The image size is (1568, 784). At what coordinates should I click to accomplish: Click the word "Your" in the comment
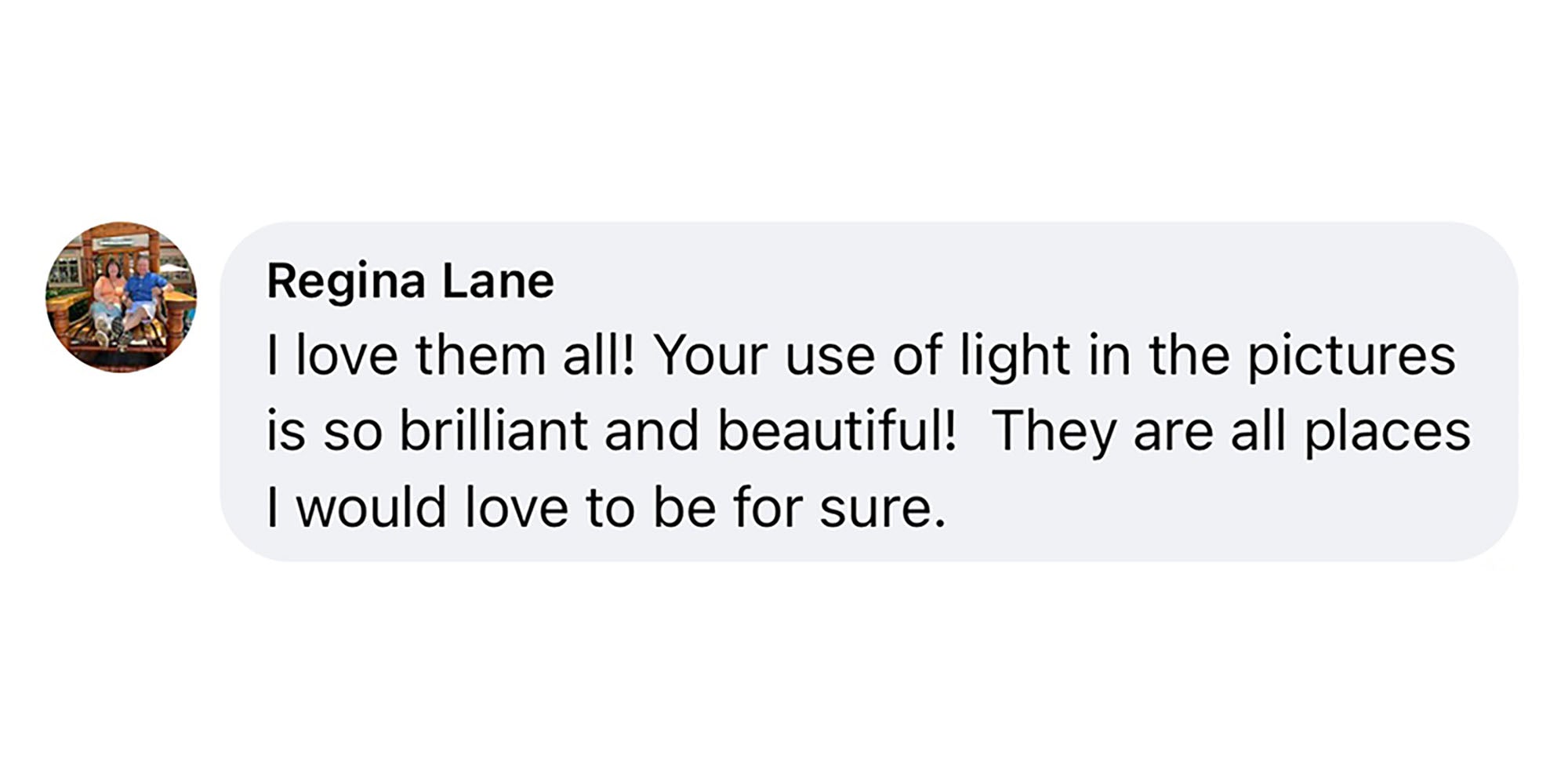[x=711, y=356]
